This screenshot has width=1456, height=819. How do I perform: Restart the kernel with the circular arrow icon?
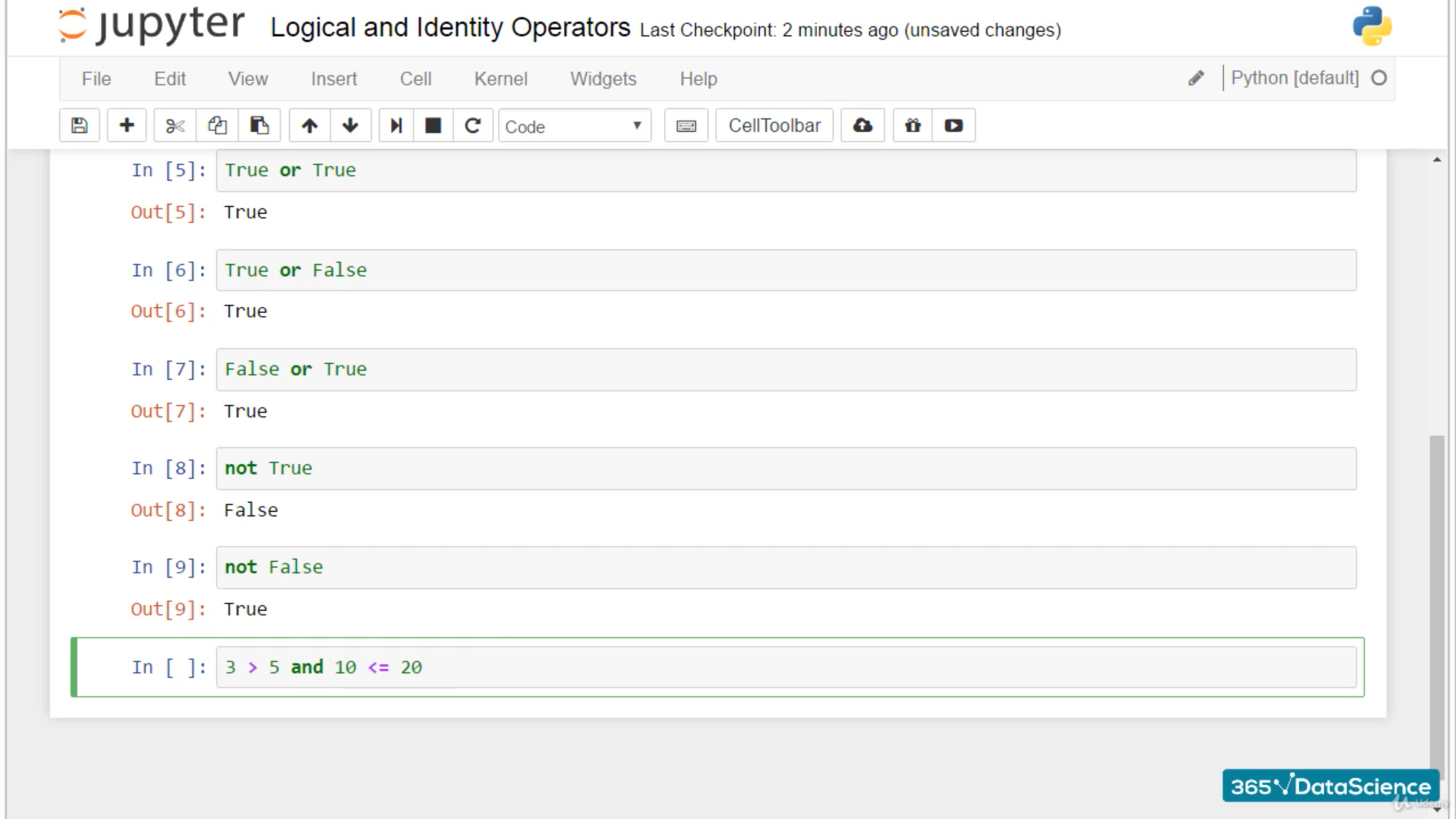click(472, 126)
